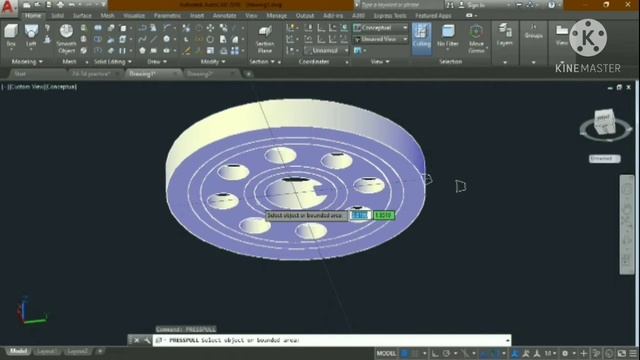Screen dimensions: 640x360
Task: Click the annotation scale 1:1 button
Action: pyautogui.click(x=550, y=353)
